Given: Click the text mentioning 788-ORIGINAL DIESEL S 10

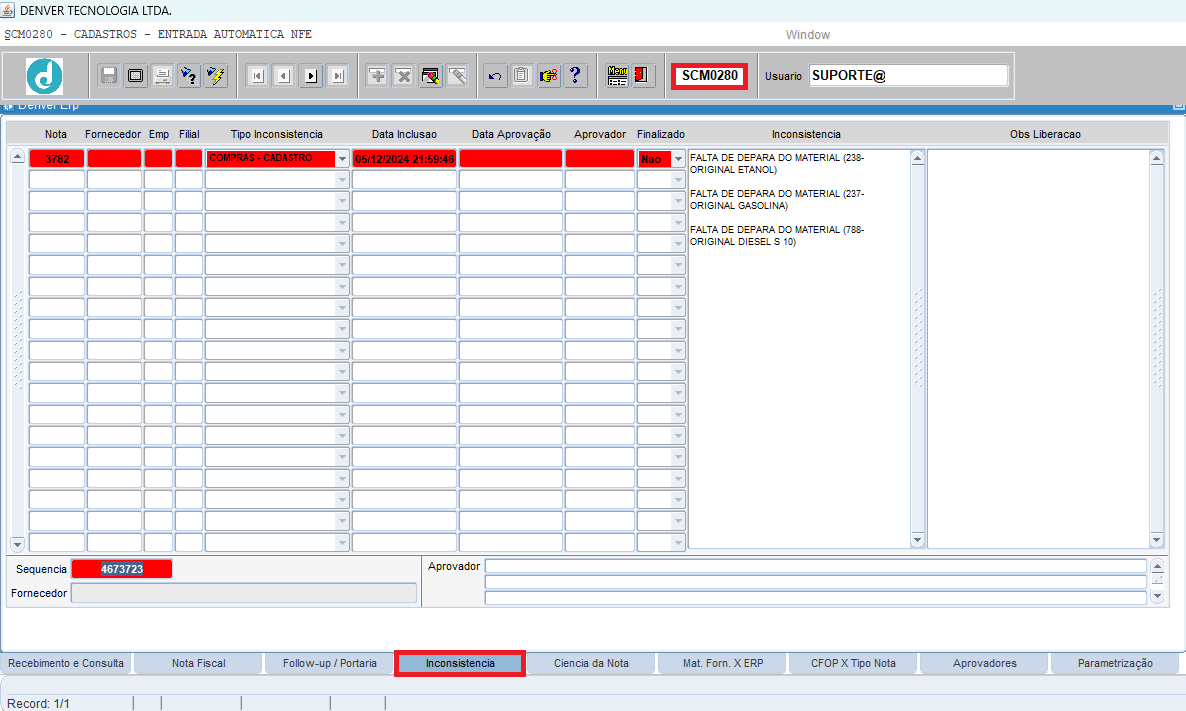Looking at the screenshot, I should click(777, 235).
